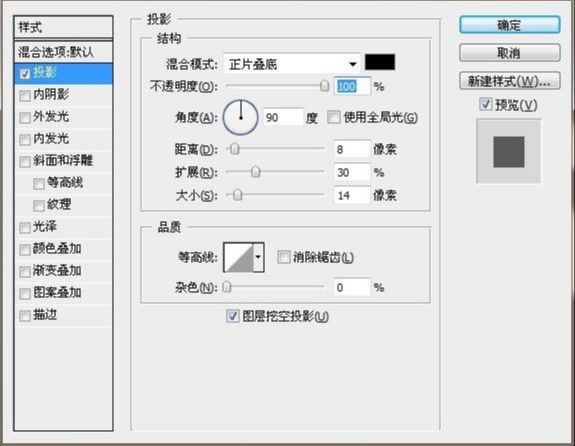Viewport: 575px width, 446px height.
Task: Click the style preview thumbnail square
Action: coord(509,152)
